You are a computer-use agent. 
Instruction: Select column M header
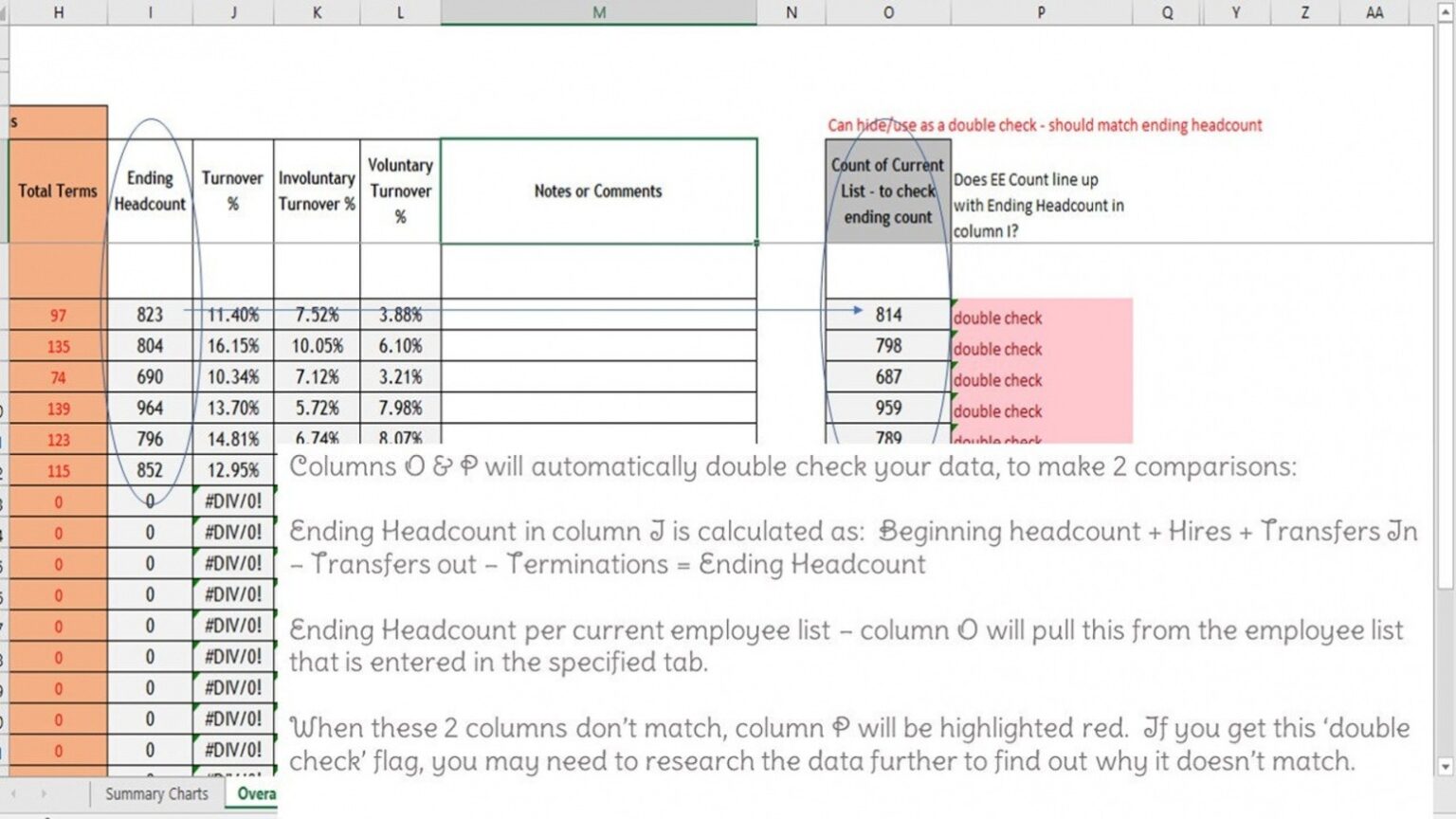tap(598, 13)
